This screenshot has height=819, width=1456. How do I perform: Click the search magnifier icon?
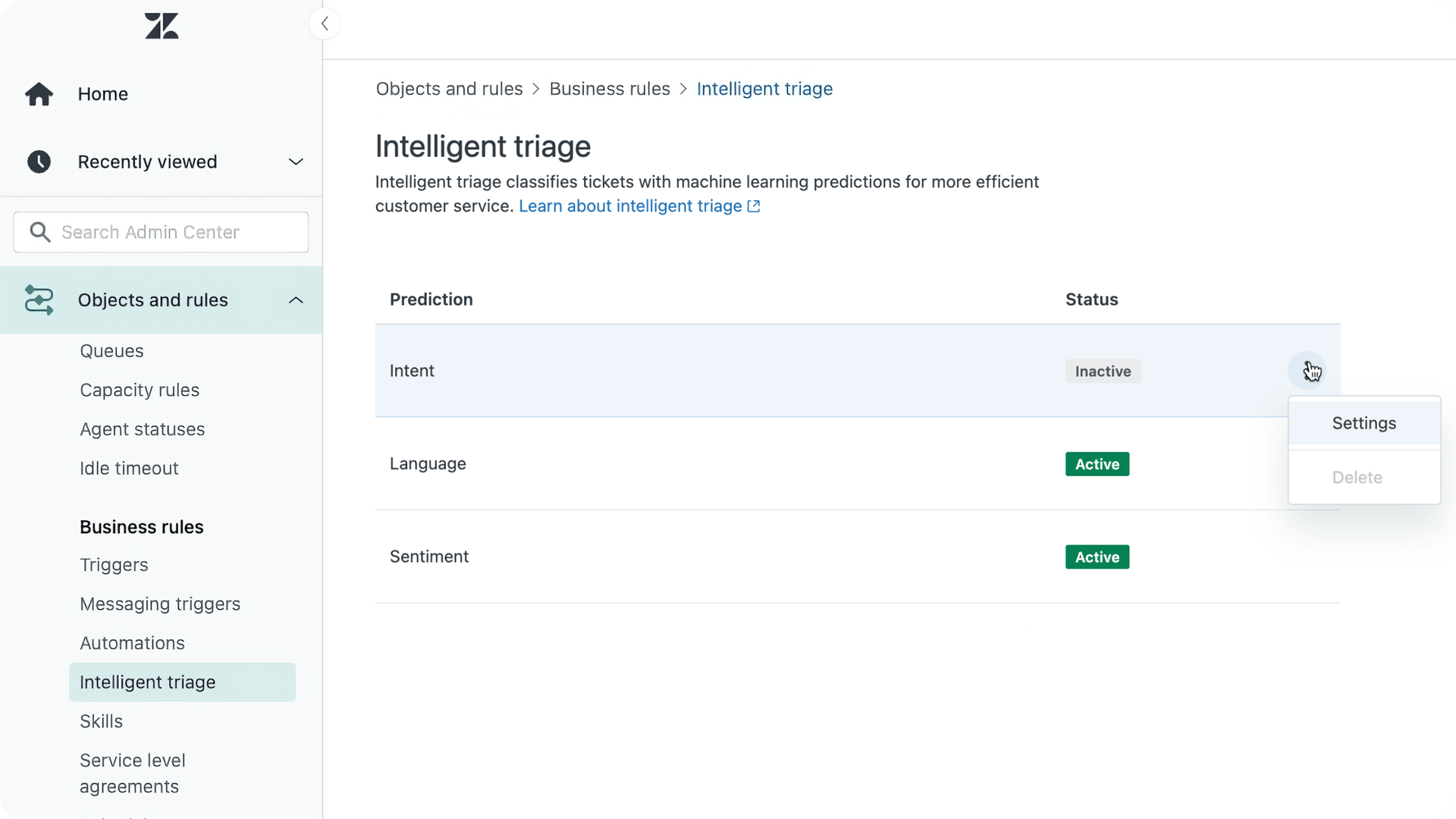click(40, 232)
